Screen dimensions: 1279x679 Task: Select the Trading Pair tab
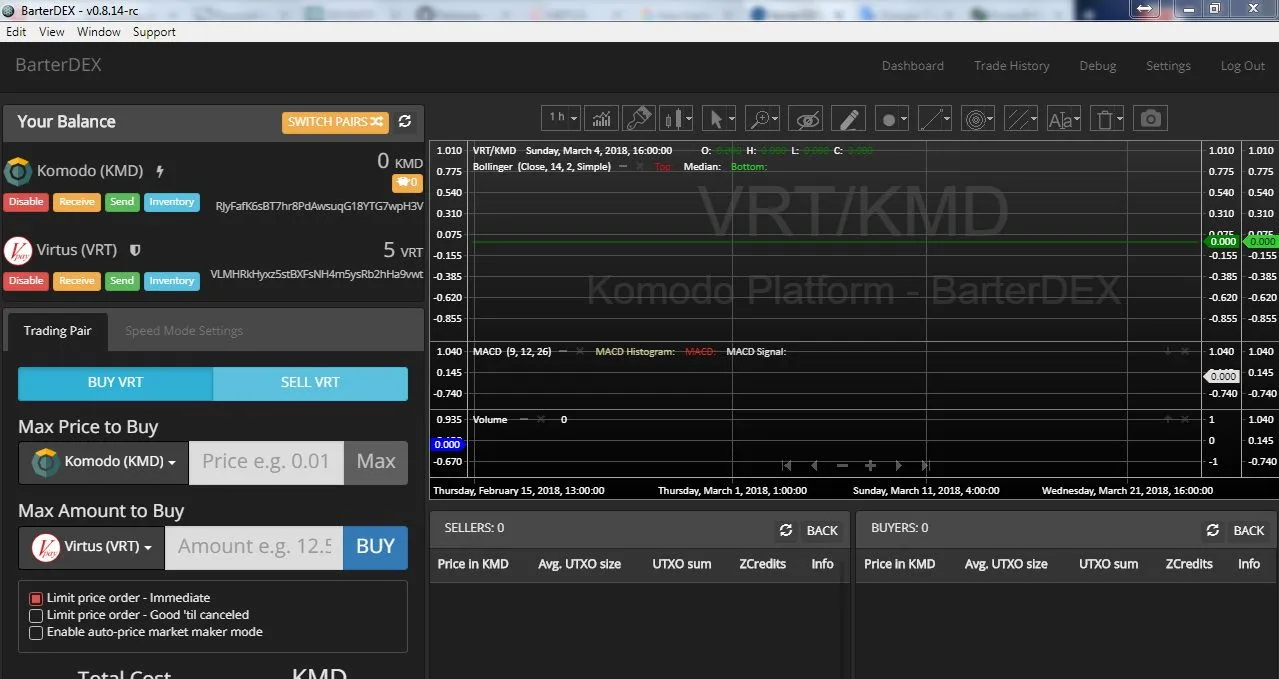tap(57, 331)
